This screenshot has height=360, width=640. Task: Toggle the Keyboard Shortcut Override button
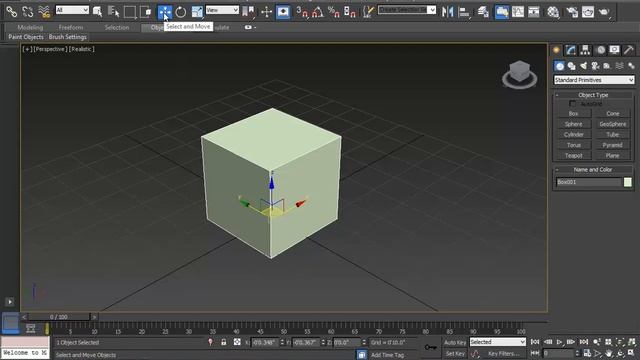pos(283,12)
